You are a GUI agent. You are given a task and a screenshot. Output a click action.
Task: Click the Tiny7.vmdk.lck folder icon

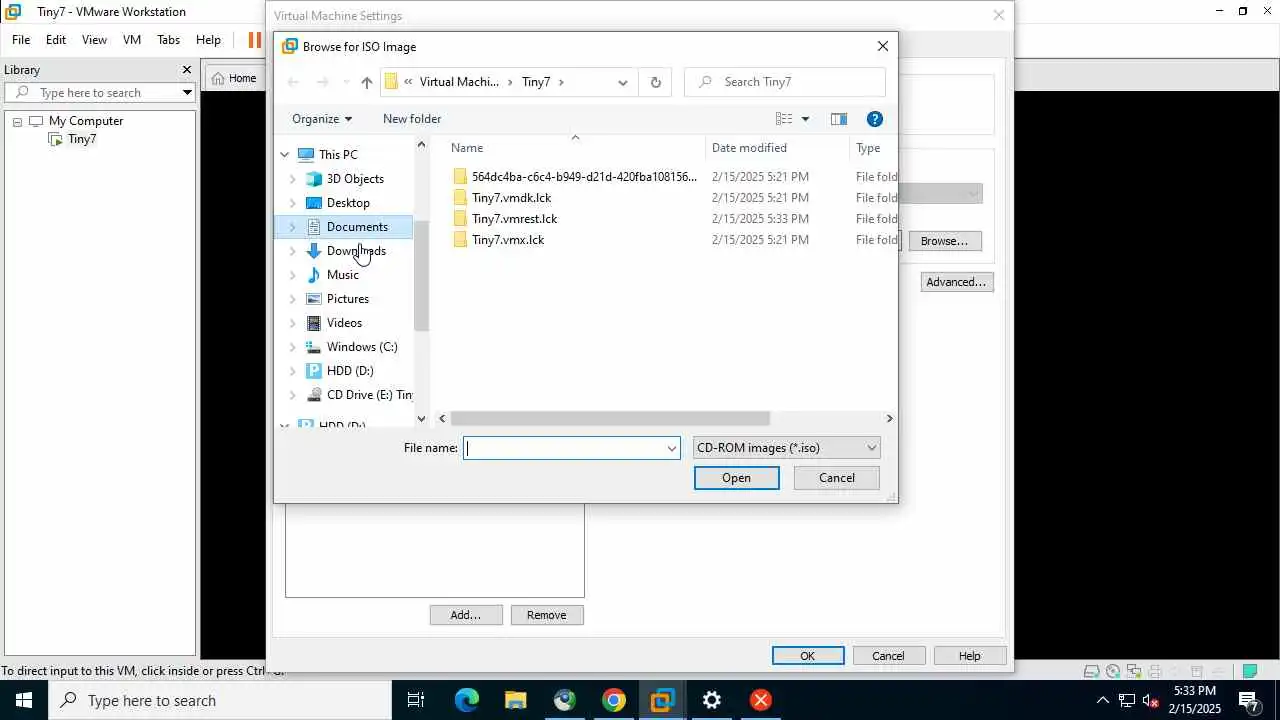point(460,198)
